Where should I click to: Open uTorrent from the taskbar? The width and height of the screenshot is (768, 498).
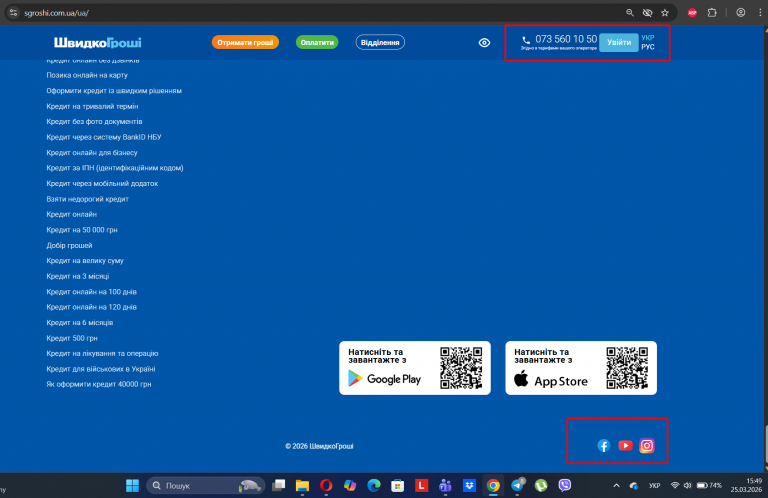[x=541, y=485]
